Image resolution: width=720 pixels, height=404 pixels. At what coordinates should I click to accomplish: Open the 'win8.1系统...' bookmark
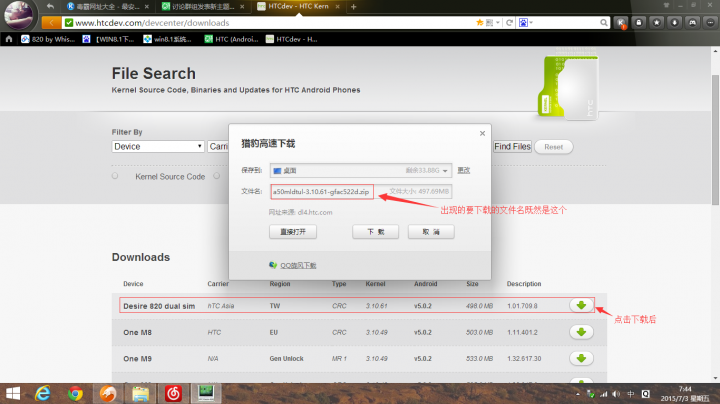(x=167, y=39)
